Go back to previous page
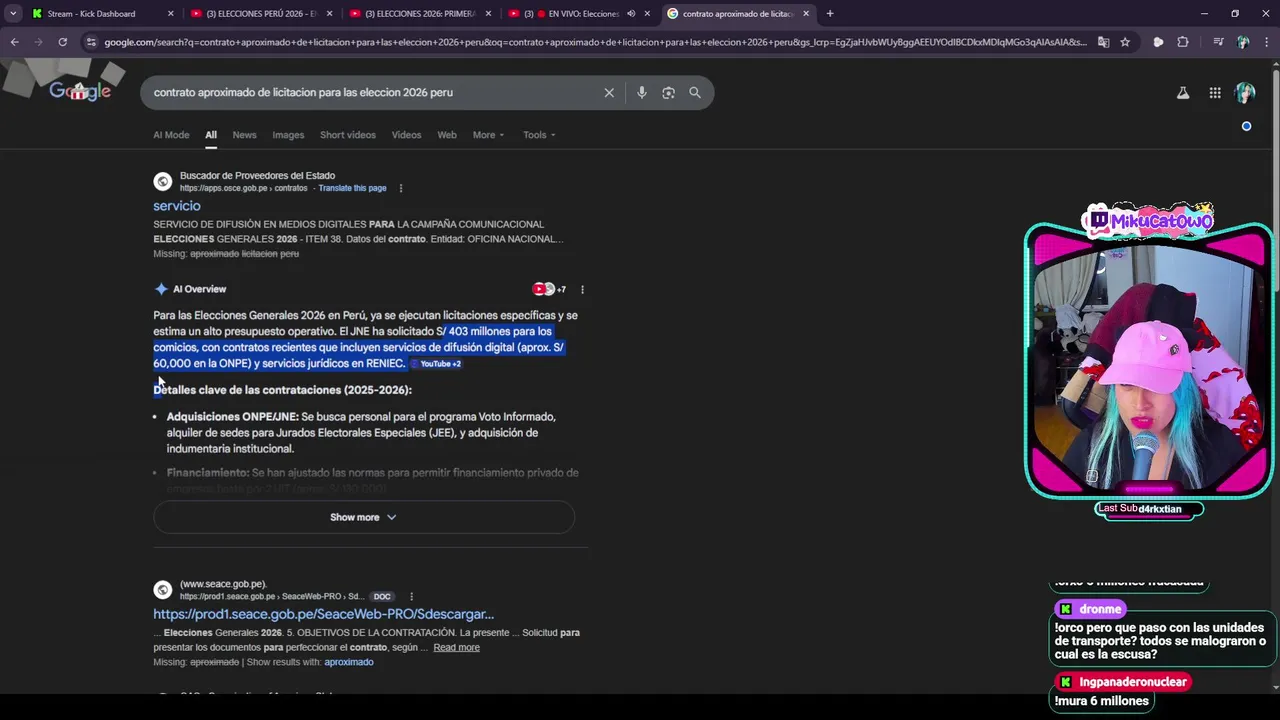Viewport: 1280px width, 720px height. (14, 42)
